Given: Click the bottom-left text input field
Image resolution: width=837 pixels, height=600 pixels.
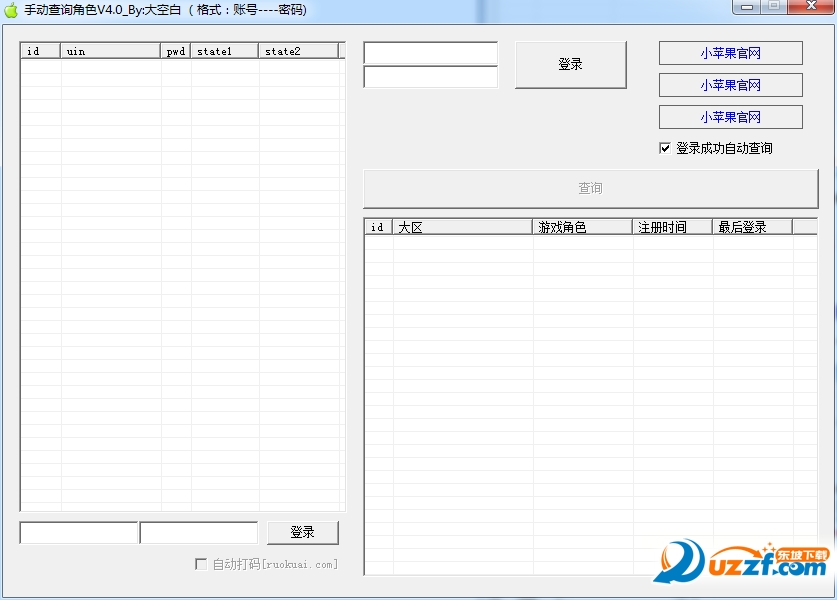Looking at the screenshot, I should pos(79,533).
